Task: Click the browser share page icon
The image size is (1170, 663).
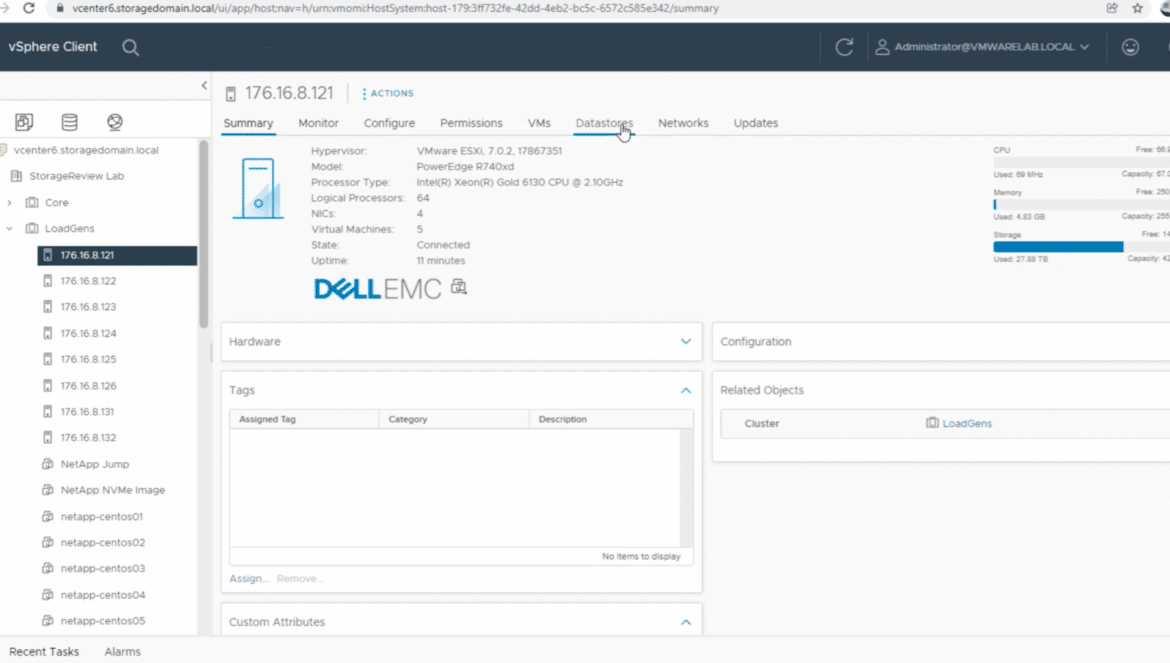Action: click(1113, 8)
